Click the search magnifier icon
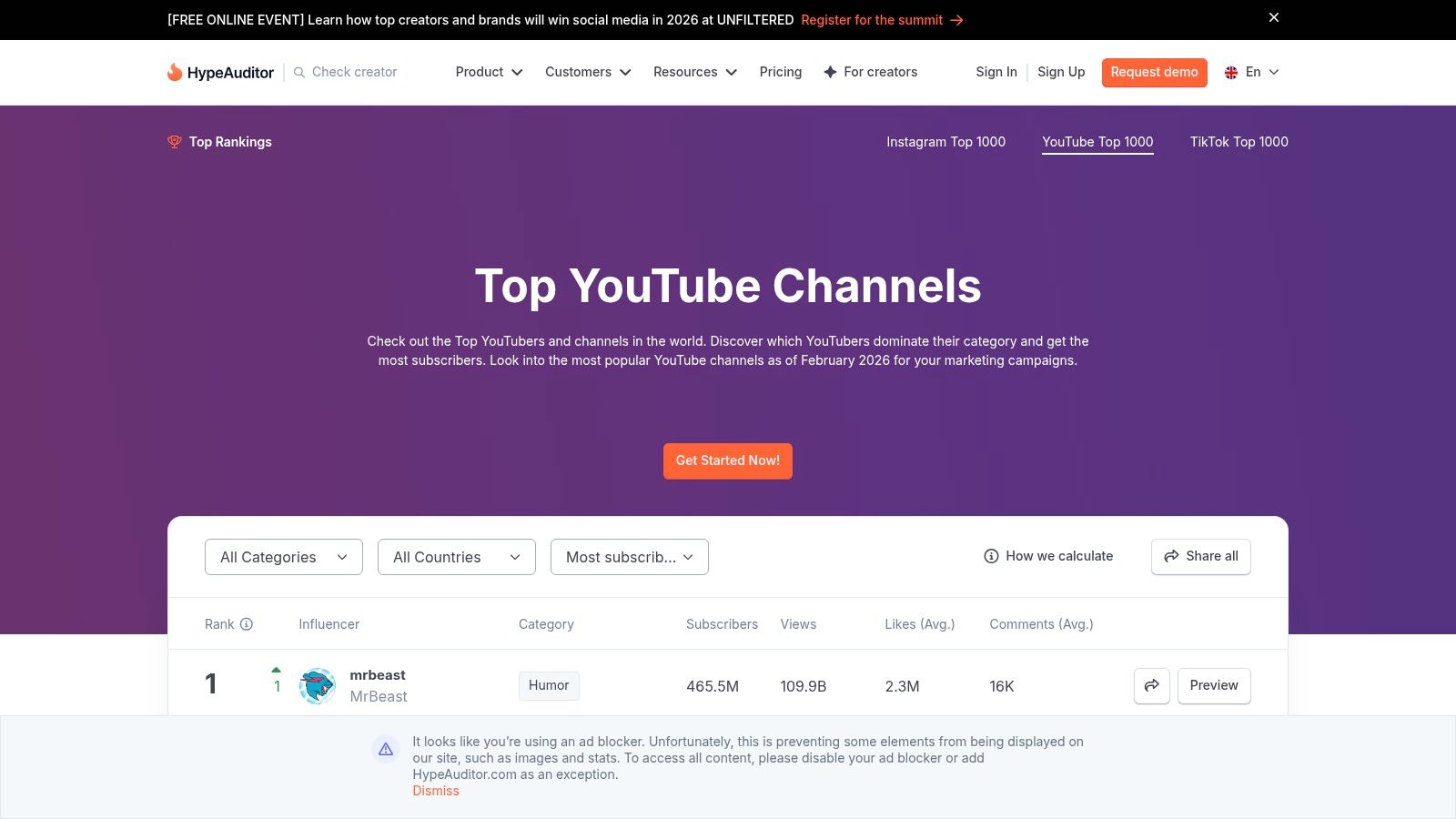Screen dimensions: 1456x819 tap(298, 72)
